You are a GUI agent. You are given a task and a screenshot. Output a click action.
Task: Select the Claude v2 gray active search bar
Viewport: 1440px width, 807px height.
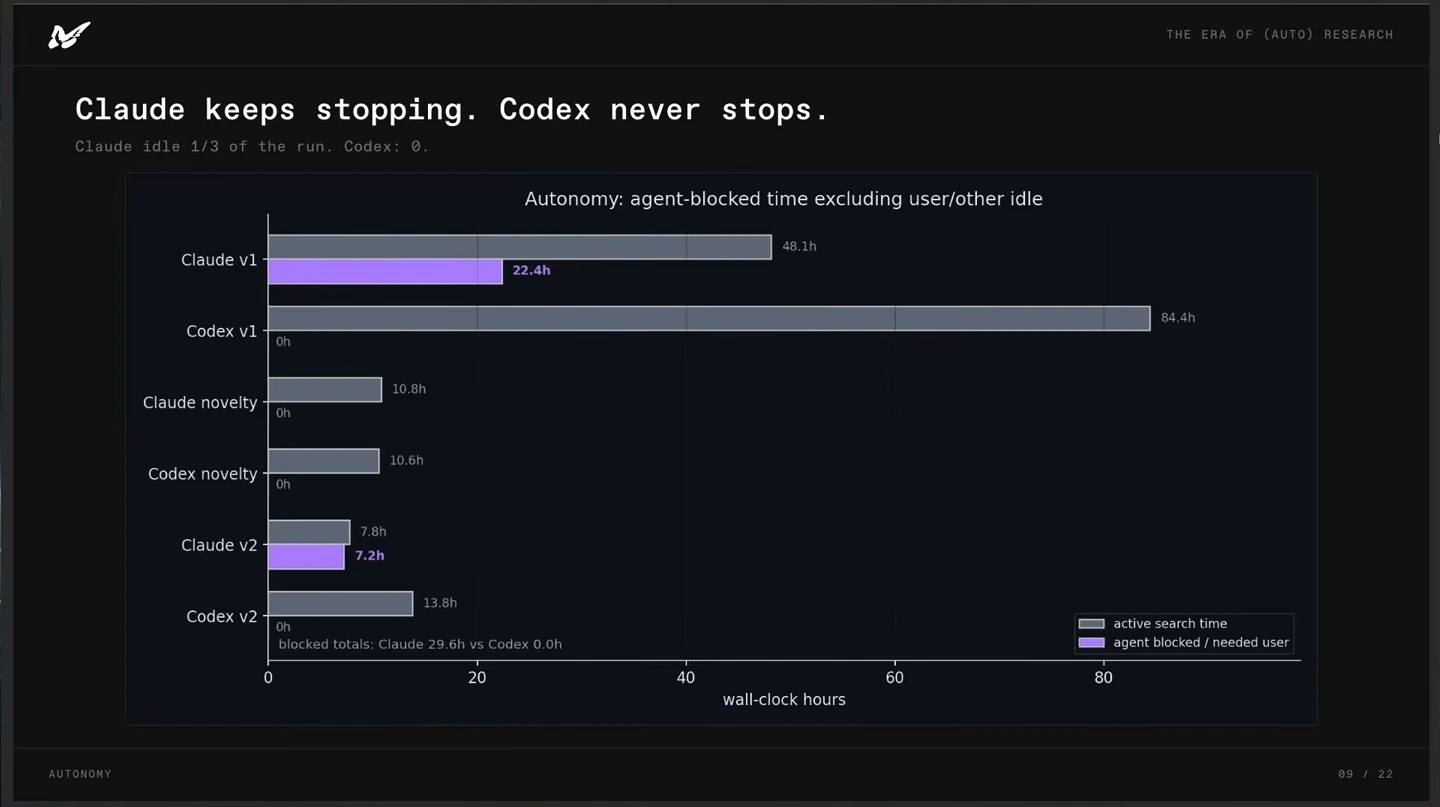pos(309,532)
